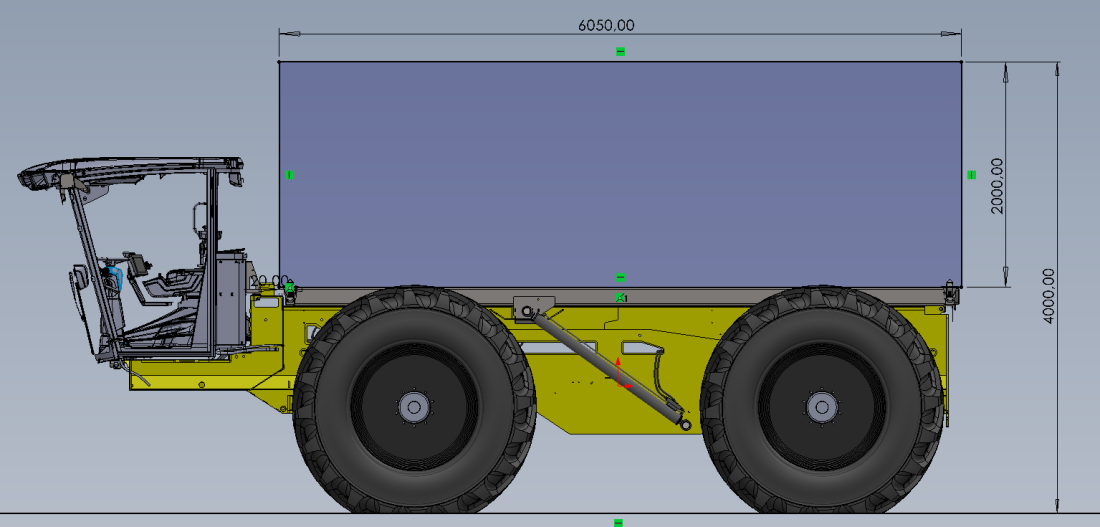Click the vertical relation icon on rectangle's right edge
This screenshot has width=1100, height=527.
[971, 175]
